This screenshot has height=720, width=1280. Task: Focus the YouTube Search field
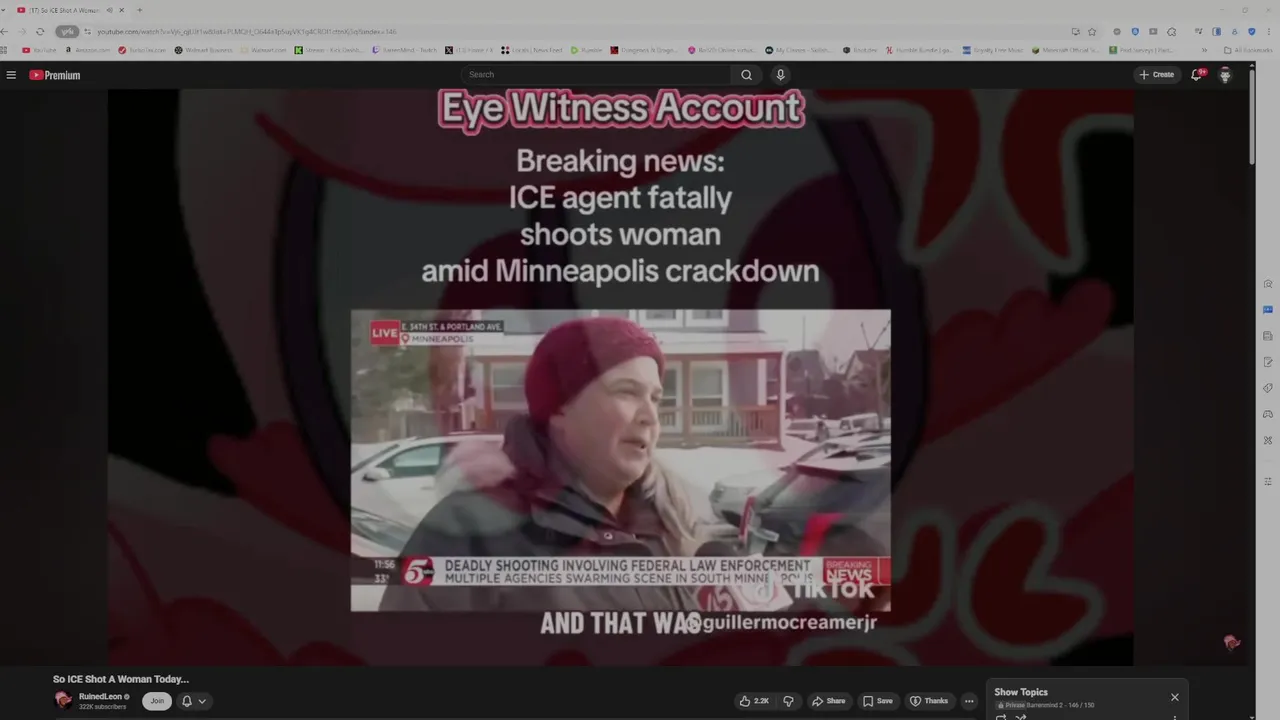coord(598,75)
